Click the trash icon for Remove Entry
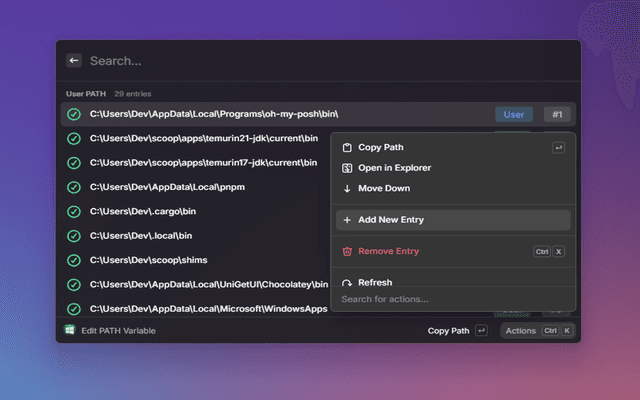 pyautogui.click(x=347, y=252)
